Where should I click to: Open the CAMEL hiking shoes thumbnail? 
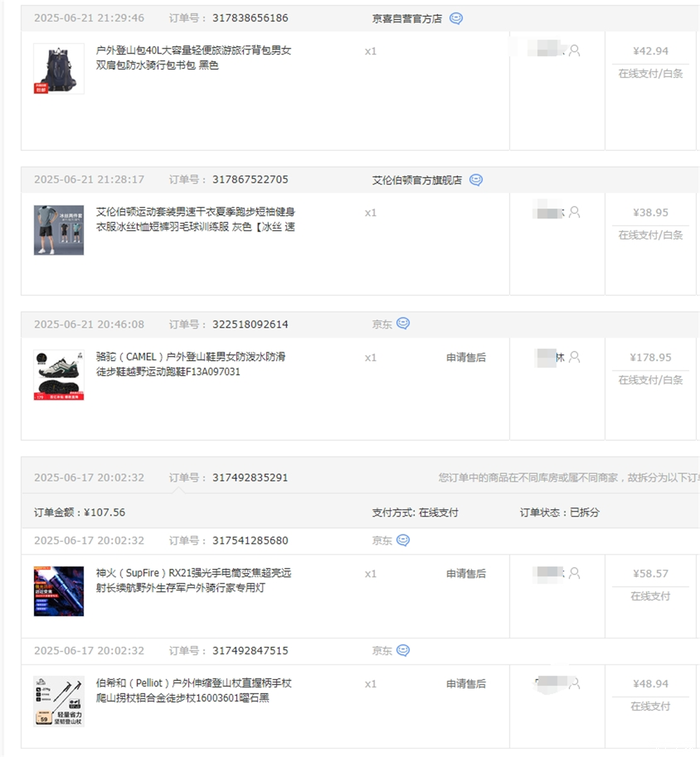[x=59, y=375]
